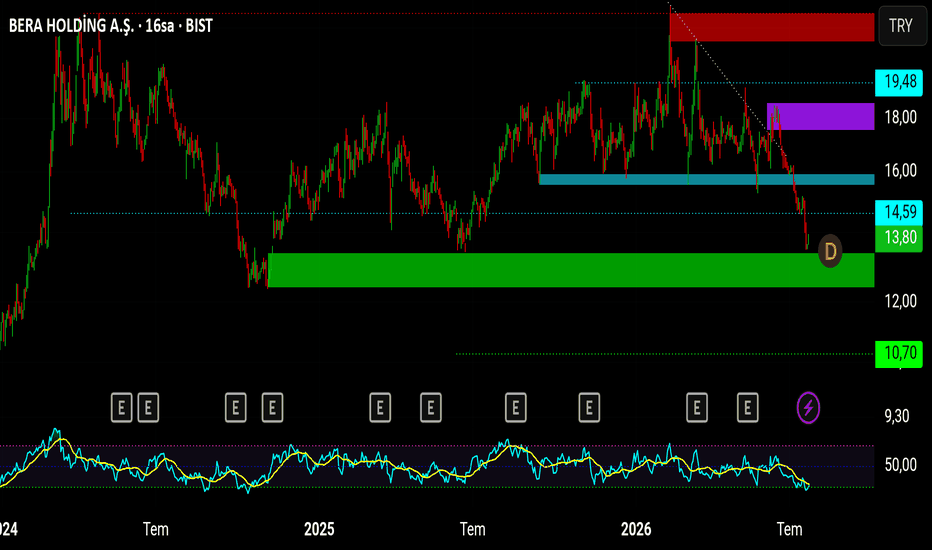This screenshot has width=932, height=550.
Task: Open the third earnings E marker from left
Action: click(235, 408)
